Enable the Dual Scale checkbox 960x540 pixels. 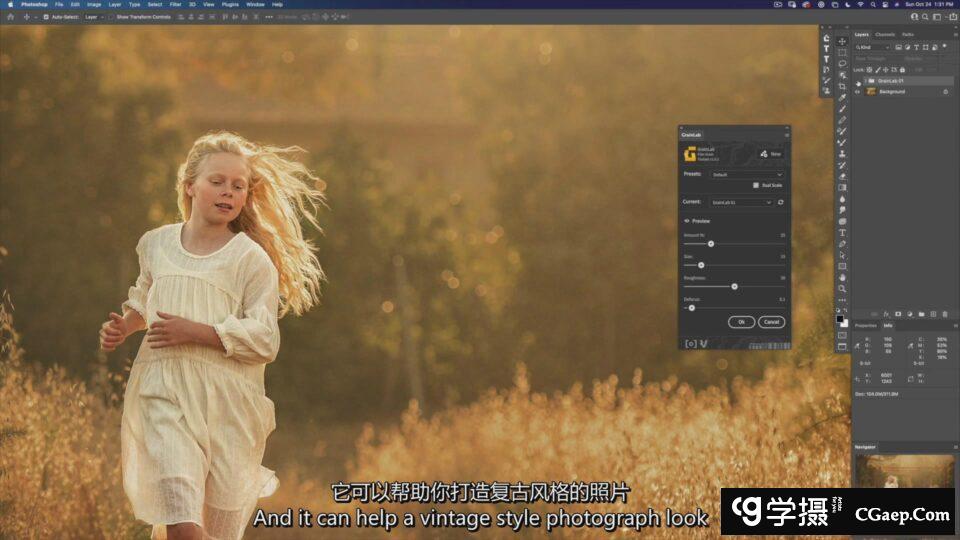tap(755, 185)
